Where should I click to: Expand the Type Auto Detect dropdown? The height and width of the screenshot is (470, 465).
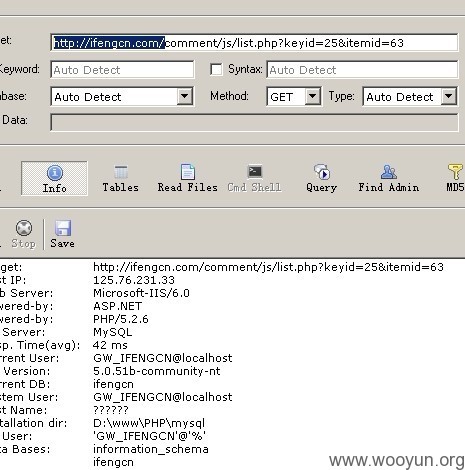tap(449, 97)
